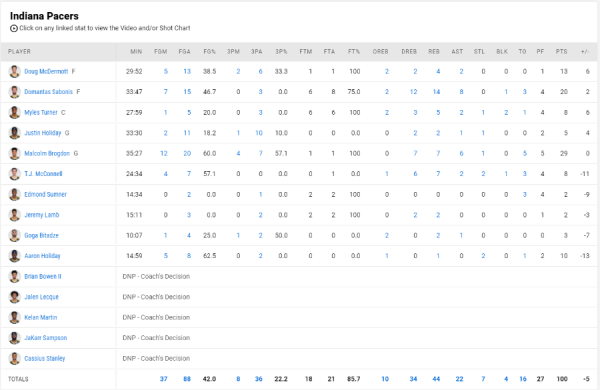Click Cassius Stanley's player photo
The image size is (600, 390).
coord(15,358)
